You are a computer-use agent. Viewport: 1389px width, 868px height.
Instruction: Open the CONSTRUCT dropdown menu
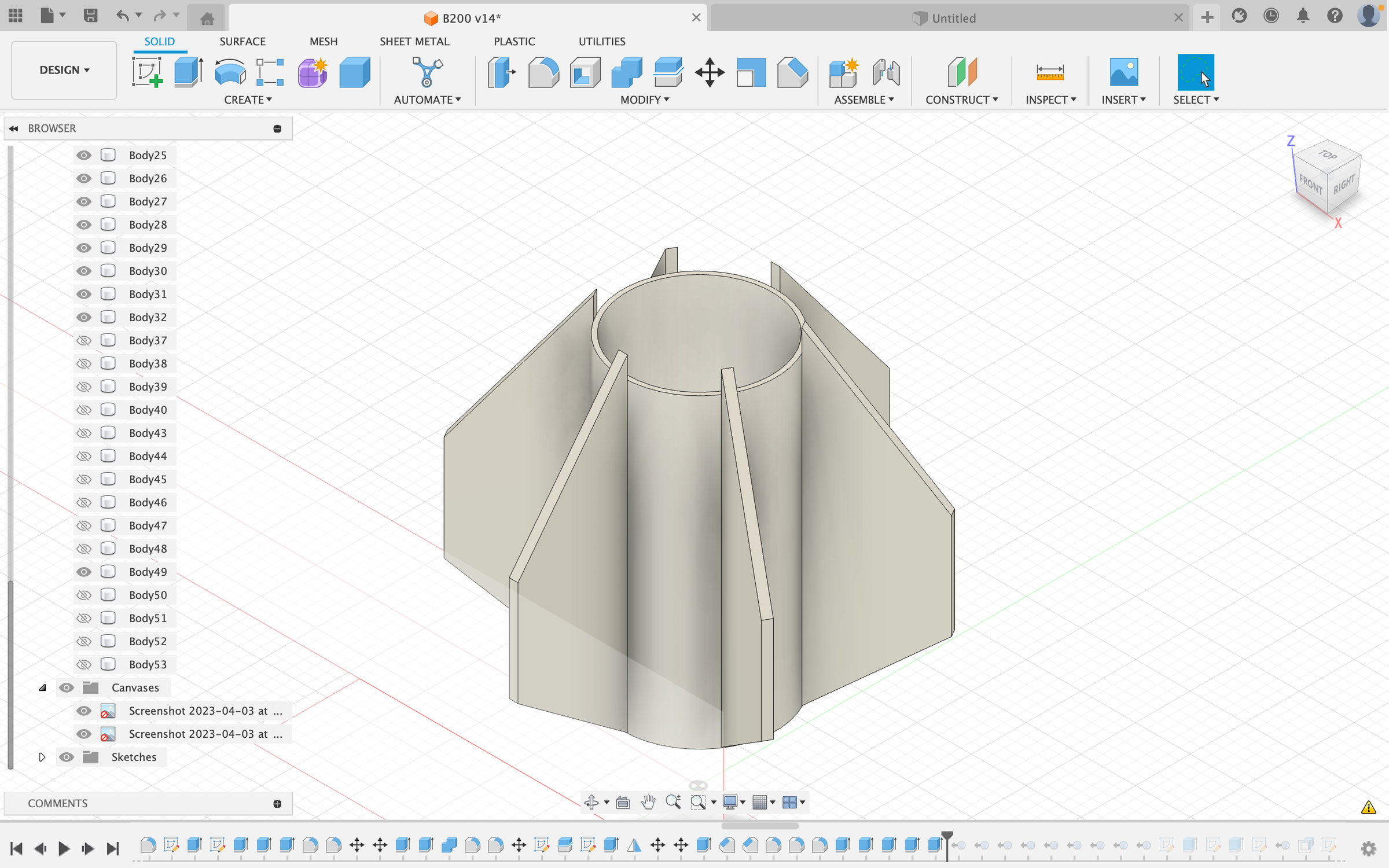(x=961, y=100)
